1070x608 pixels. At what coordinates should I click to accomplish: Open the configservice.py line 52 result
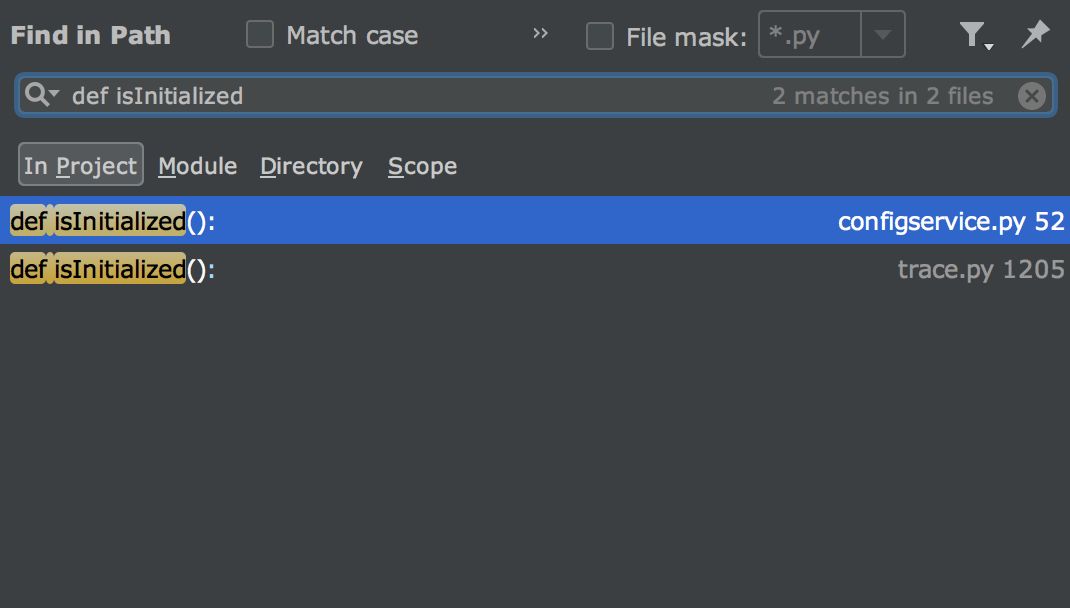point(535,220)
